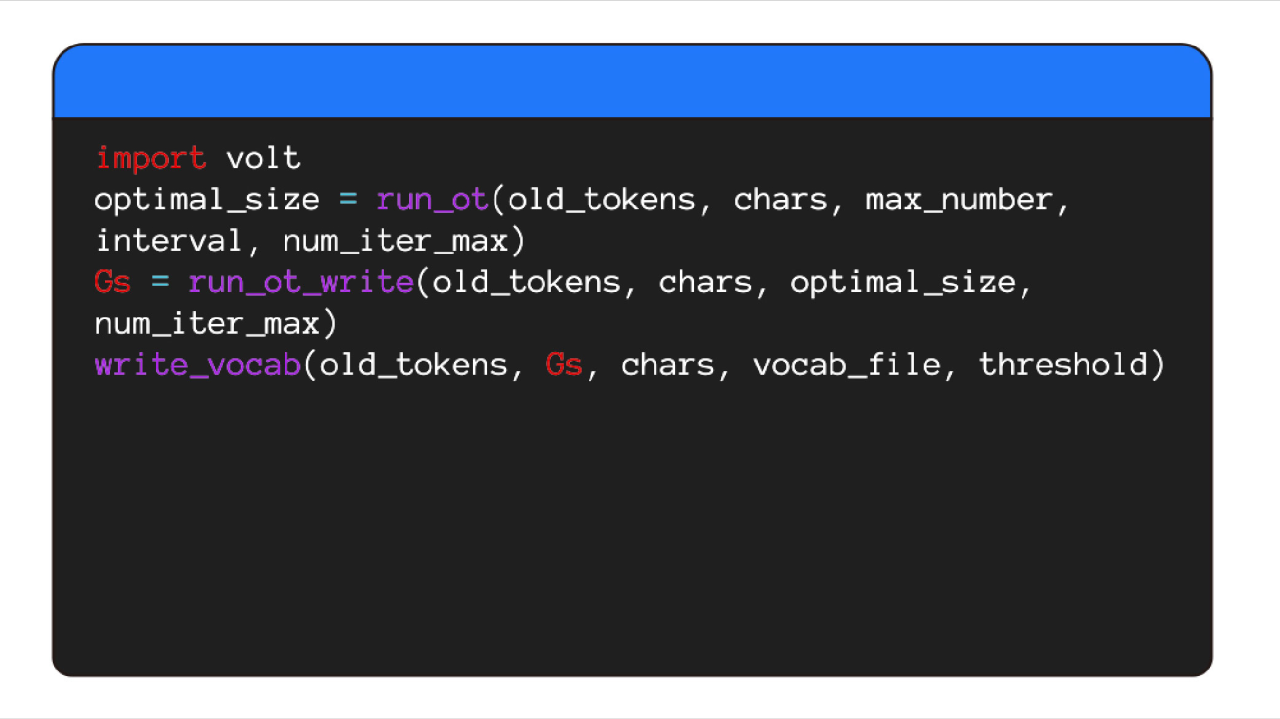This screenshot has width=1280, height=719.
Task: Click the red "import" keyword
Action: click(150, 158)
